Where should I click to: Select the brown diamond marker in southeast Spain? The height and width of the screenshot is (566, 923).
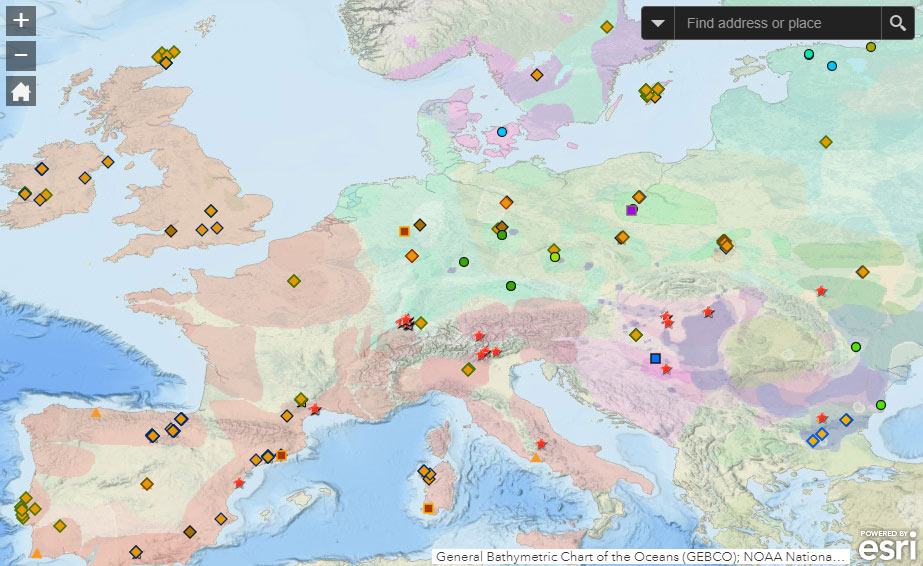[190, 532]
